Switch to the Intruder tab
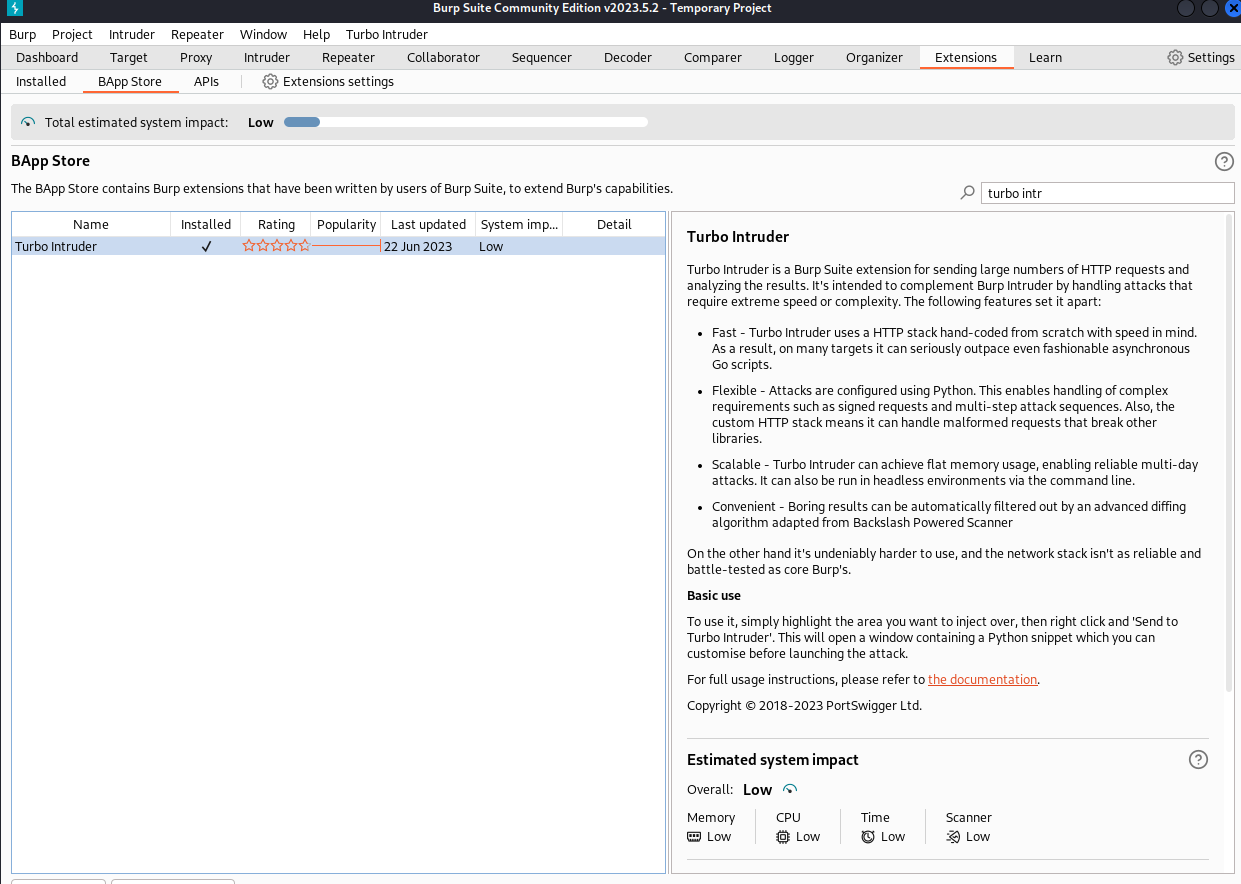 coord(267,57)
